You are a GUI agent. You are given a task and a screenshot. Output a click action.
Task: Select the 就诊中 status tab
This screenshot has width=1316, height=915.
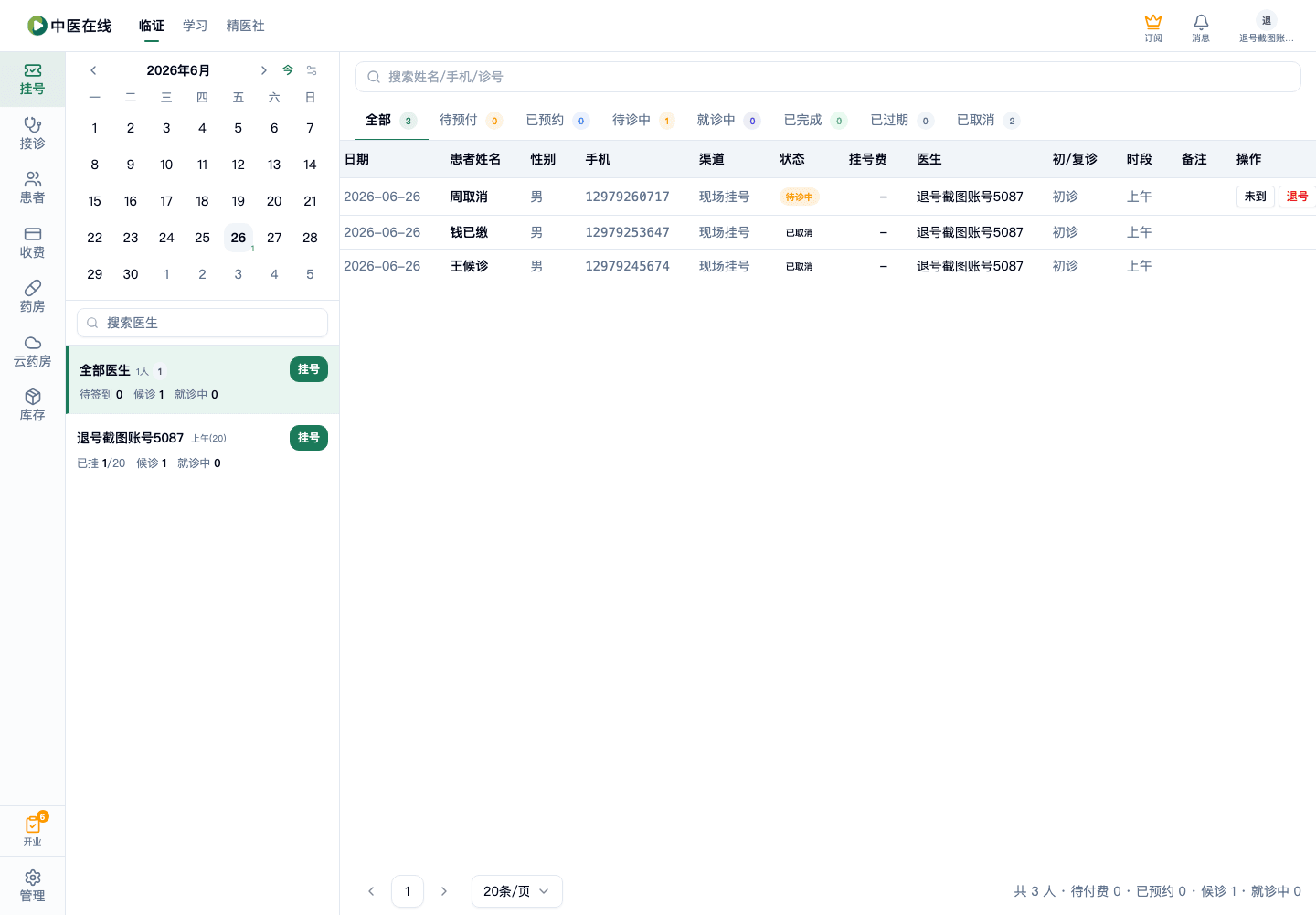(x=728, y=120)
